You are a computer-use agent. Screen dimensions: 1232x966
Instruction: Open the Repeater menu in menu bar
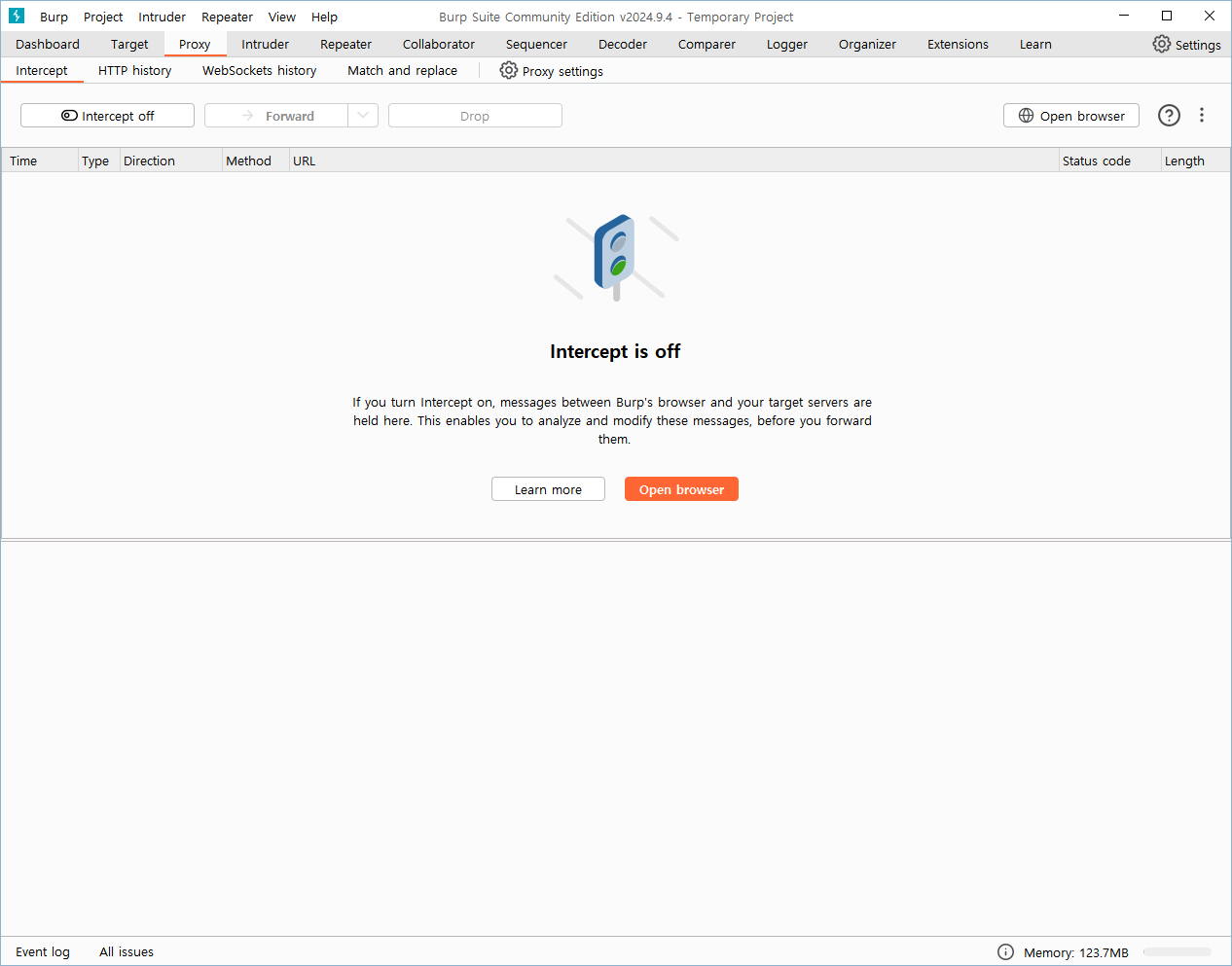pos(227,17)
